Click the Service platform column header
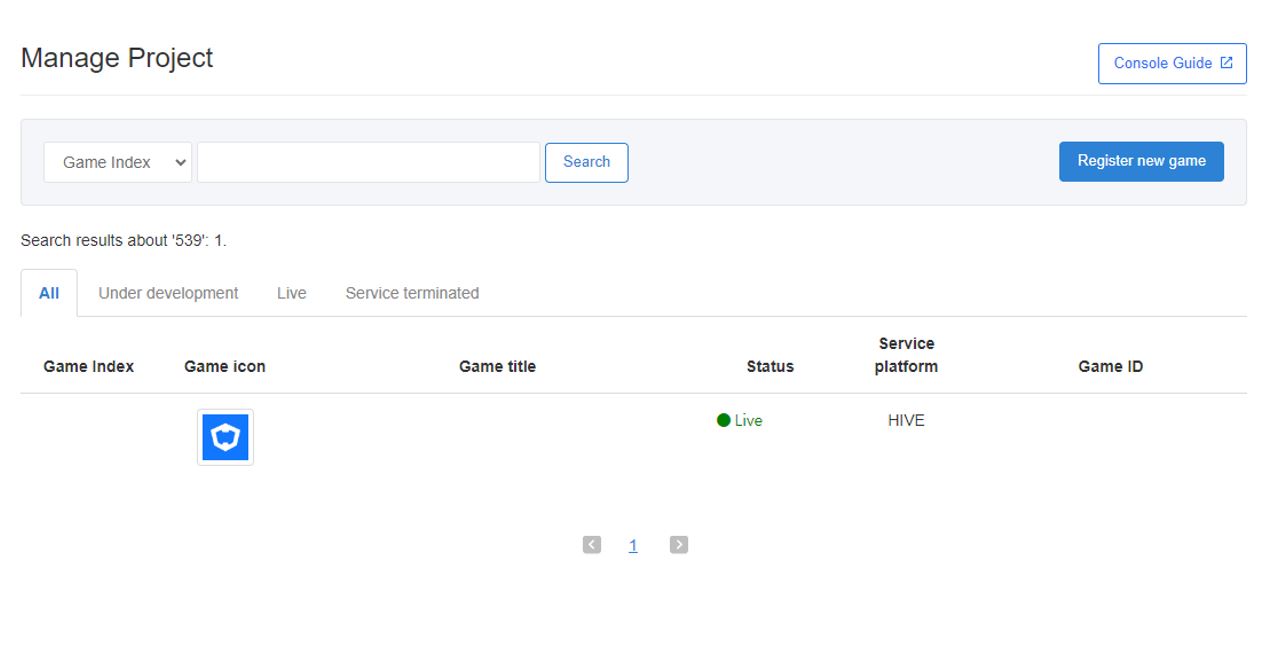This screenshot has width=1275, height=646. 906,355
